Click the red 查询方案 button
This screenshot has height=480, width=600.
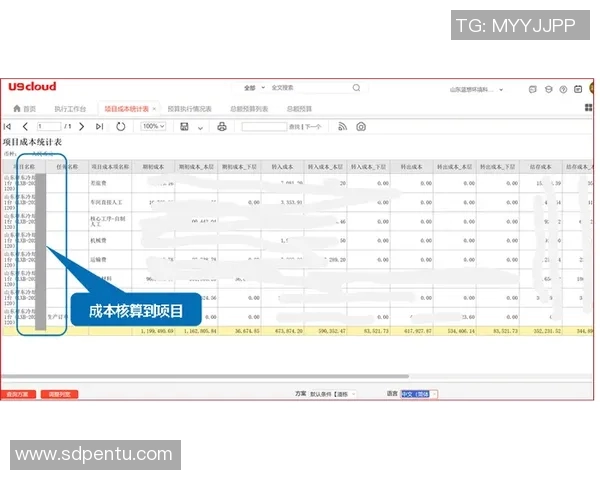[x=18, y=394]
